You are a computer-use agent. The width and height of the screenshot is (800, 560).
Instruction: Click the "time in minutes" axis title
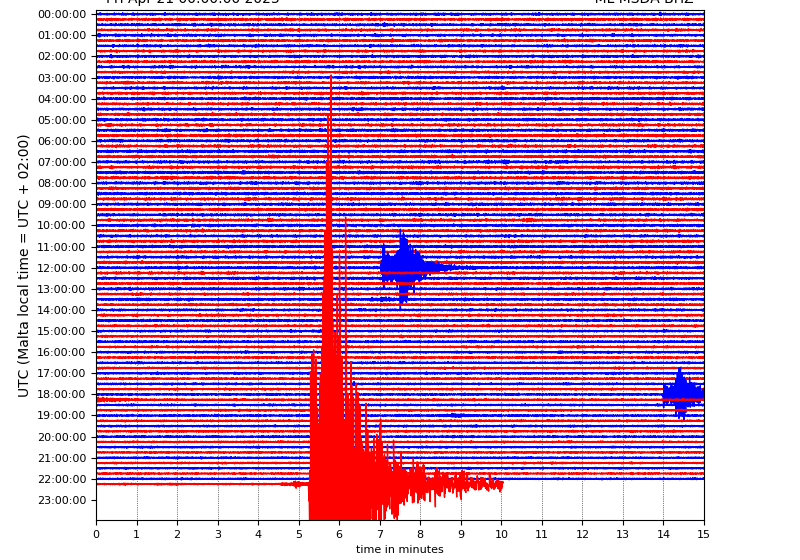(399, 549)
